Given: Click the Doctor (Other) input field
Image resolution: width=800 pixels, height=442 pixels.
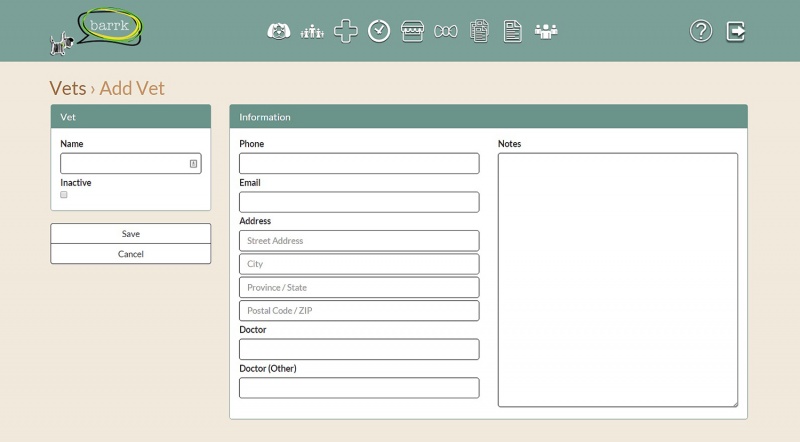Looking at the screenshot, I should pos(359,388).
